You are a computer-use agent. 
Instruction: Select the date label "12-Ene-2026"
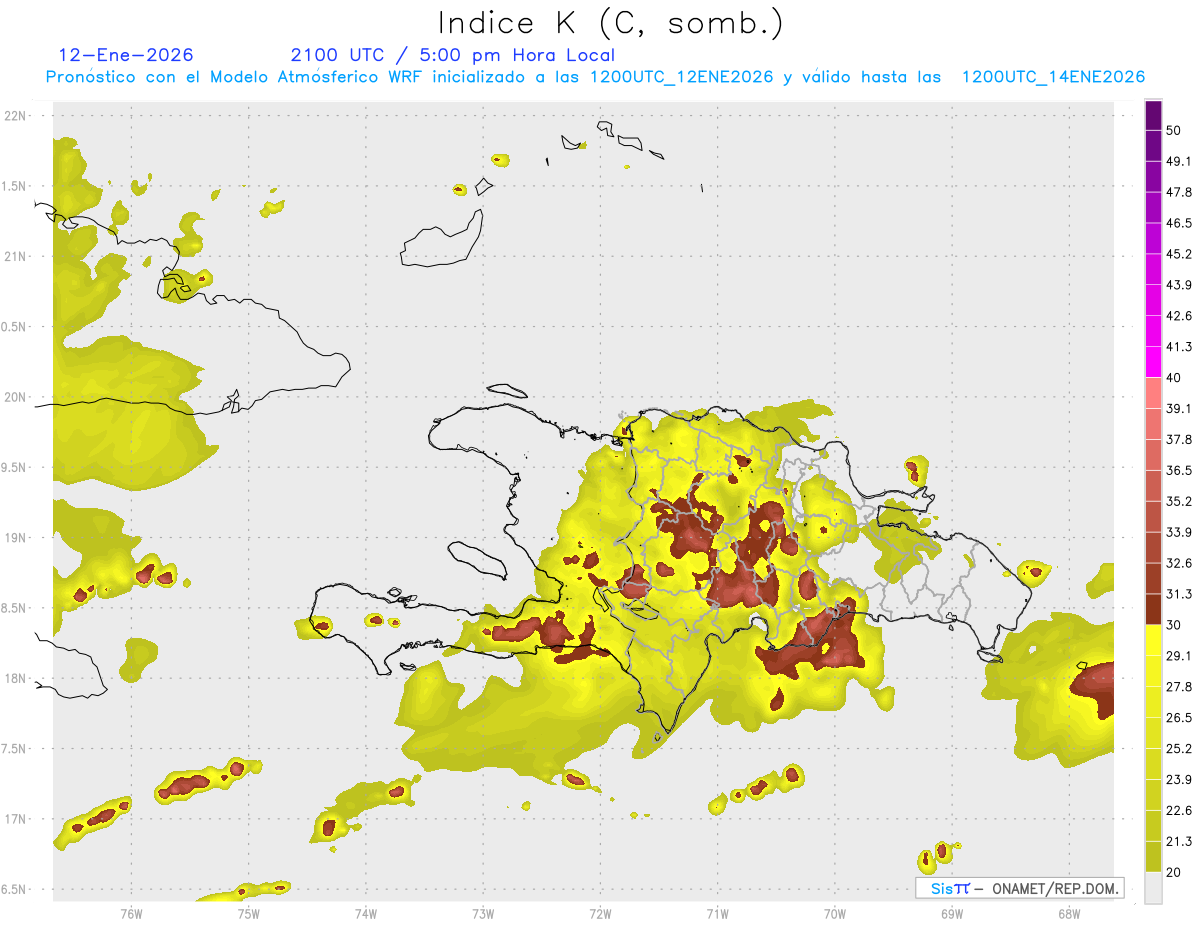(125, 55)
